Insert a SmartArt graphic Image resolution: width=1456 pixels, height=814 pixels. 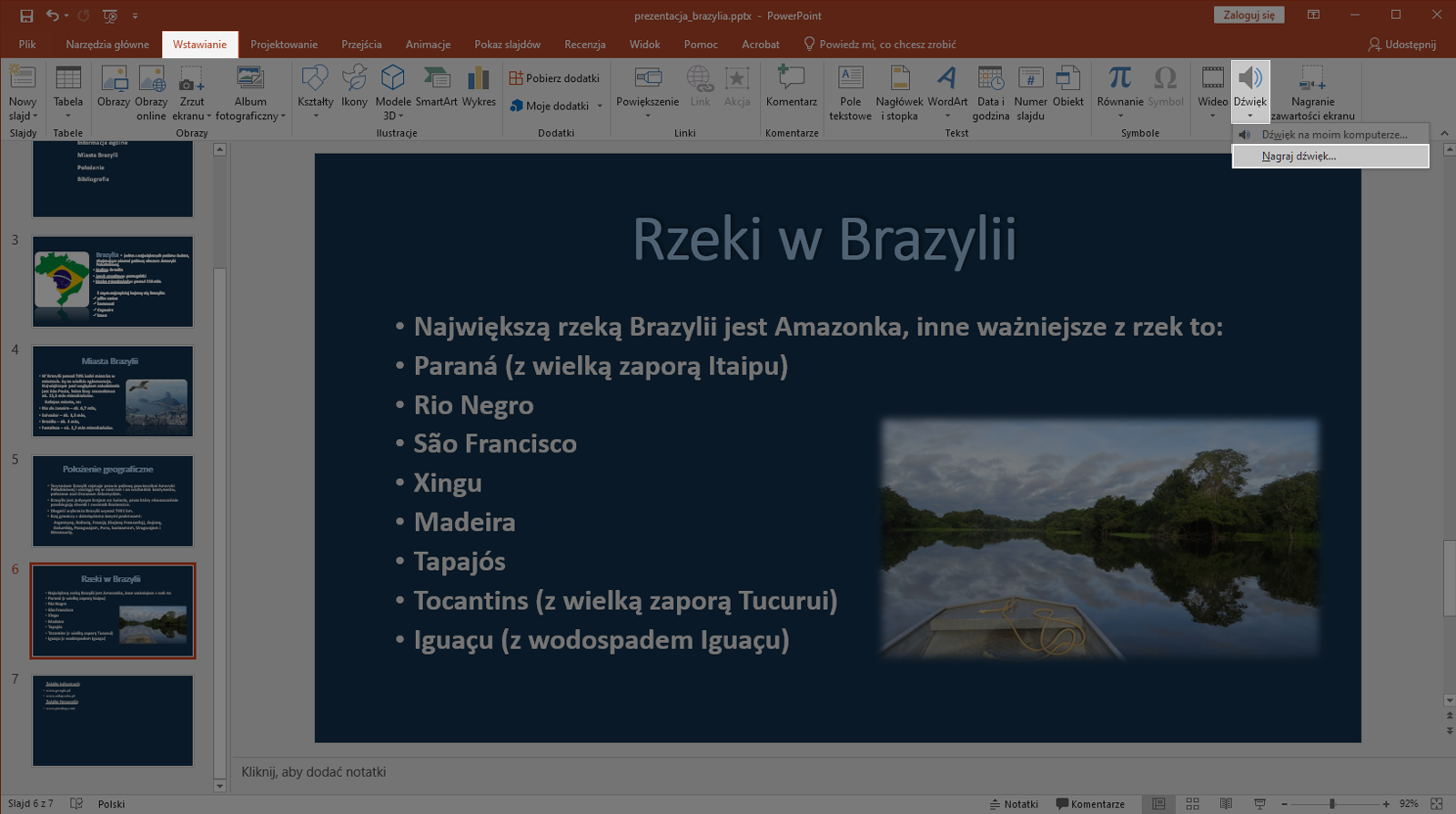click(437, 87)
